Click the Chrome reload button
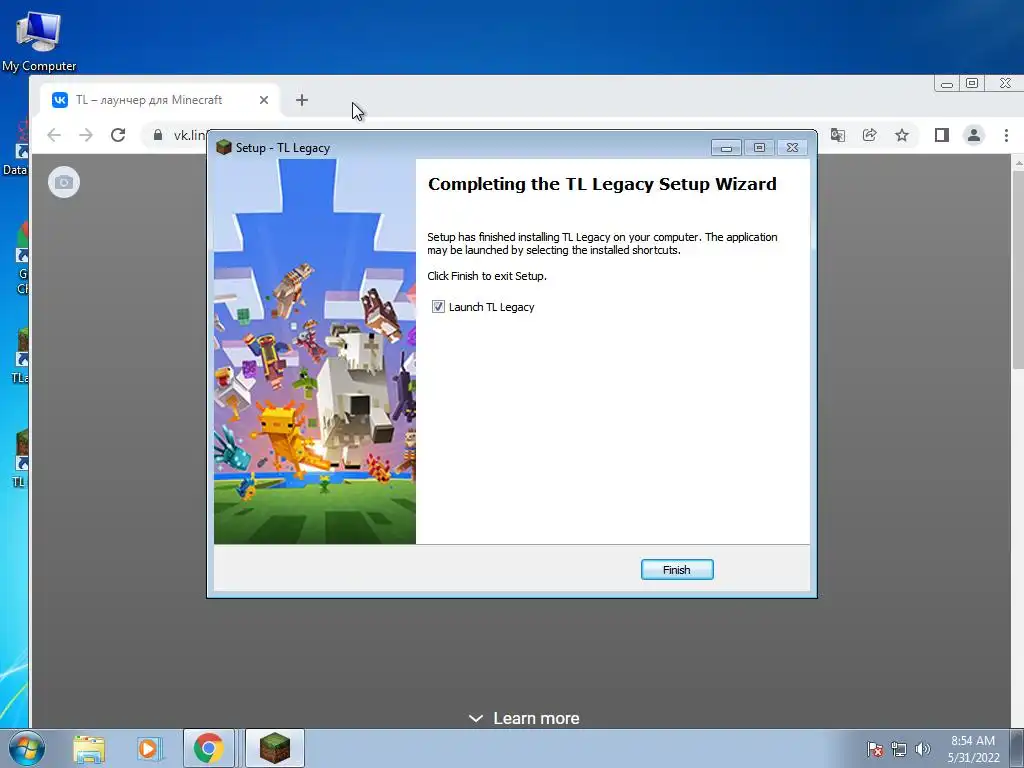Viewport: 1024px width, 768px height. coord(118,135)
